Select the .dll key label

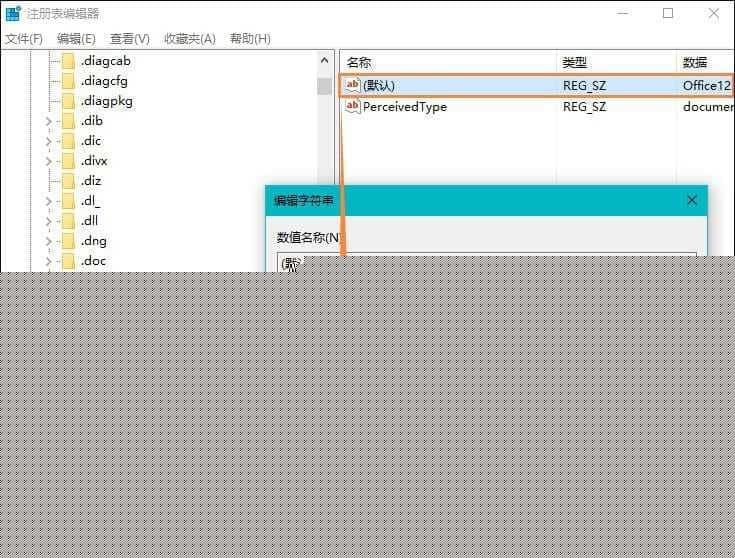click(89, 221)
